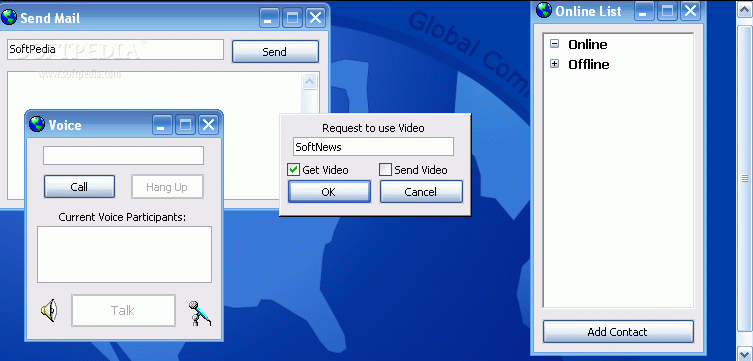Click the Hang Up button
This screenshot has width=753, height=361.
point(167,187)
